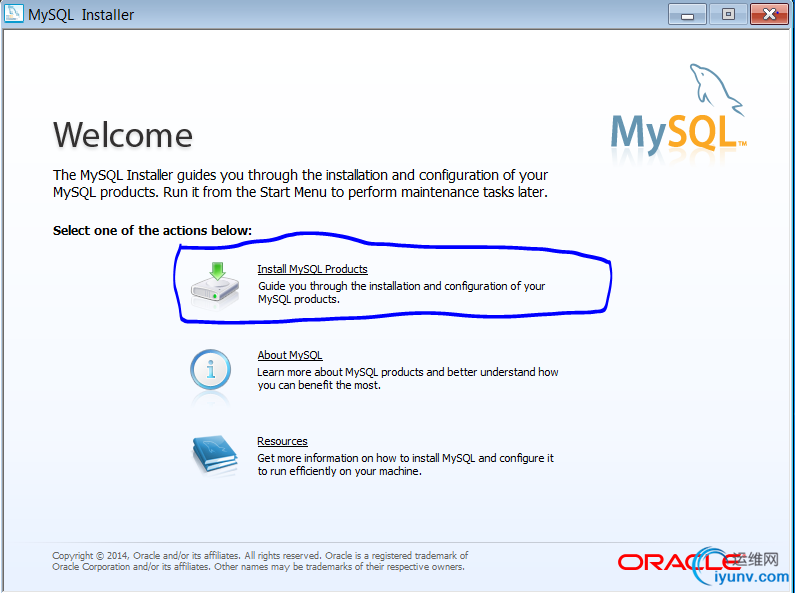This screenshot has height=593, width=795.
Task: Click the blue books Resources icon
Action: pos(214,454)
